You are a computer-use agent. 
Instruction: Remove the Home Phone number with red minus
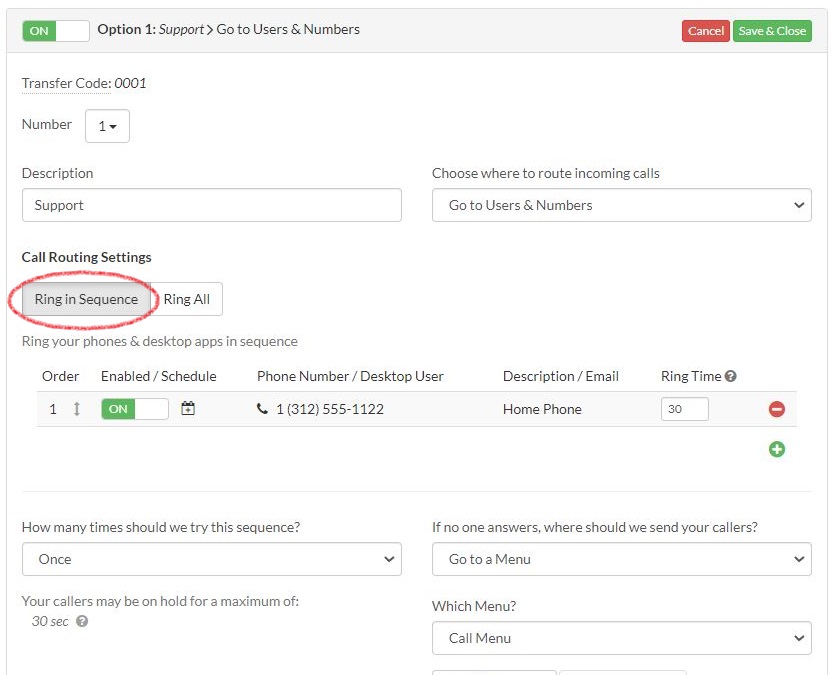coord(777,409)
